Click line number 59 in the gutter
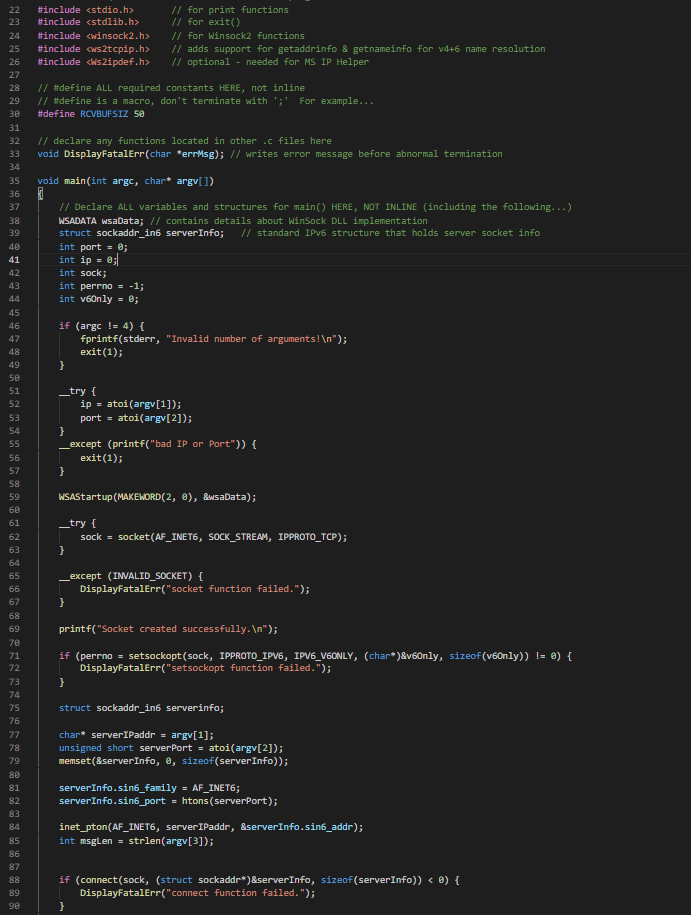The height and width of the screenshot is (915, 691). point(14,497)
